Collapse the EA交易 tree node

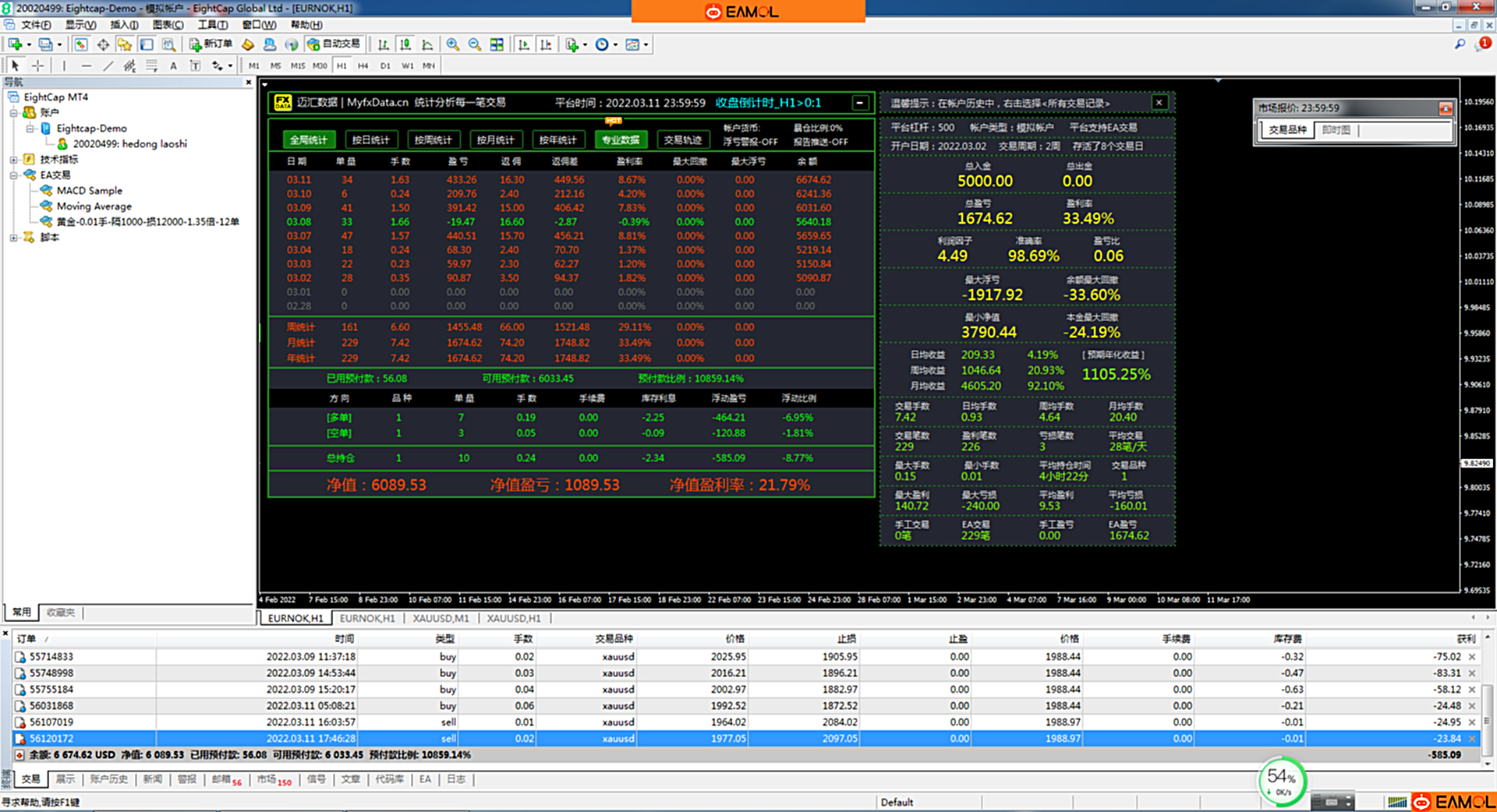13,175
